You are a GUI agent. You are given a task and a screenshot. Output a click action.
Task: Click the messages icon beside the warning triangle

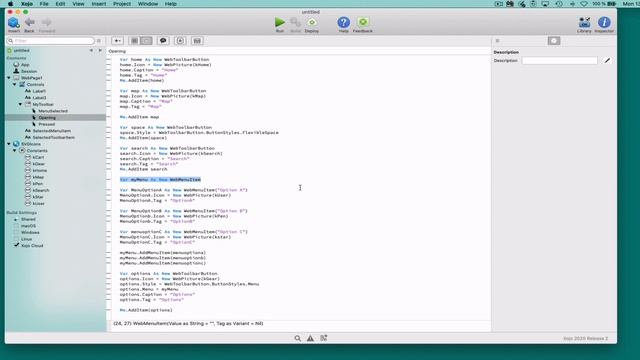click(324, 338)
